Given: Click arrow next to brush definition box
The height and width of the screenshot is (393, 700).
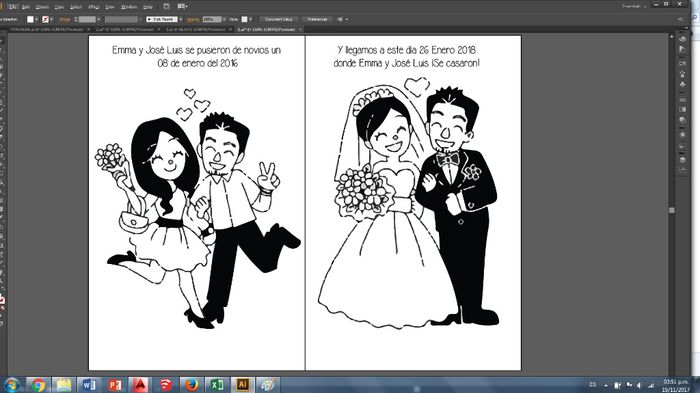Looking at the screenshot, I should pyautogui.click(x=180, y=19).
